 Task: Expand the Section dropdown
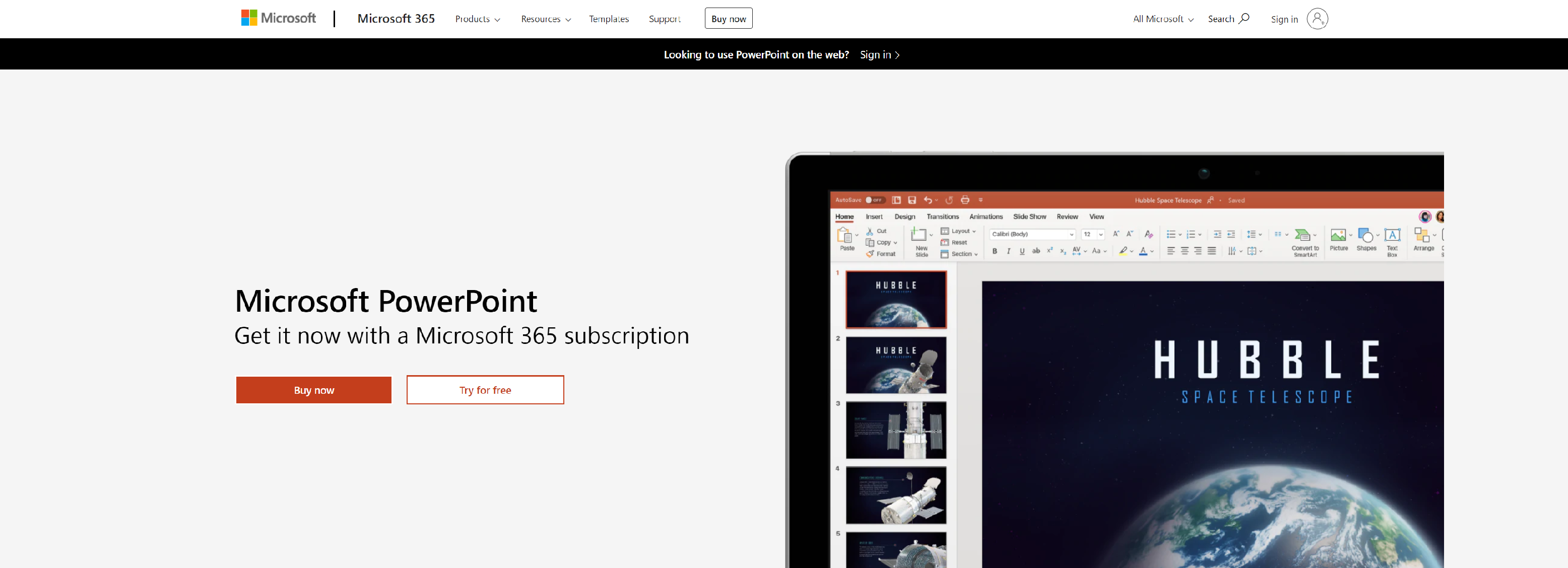959,254
